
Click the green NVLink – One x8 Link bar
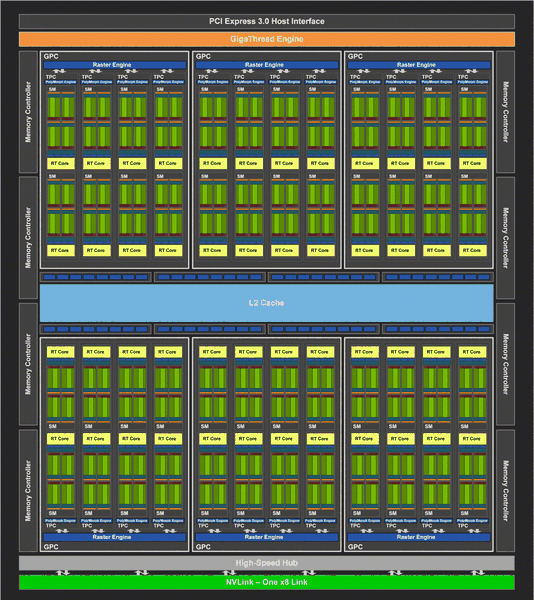267,582
